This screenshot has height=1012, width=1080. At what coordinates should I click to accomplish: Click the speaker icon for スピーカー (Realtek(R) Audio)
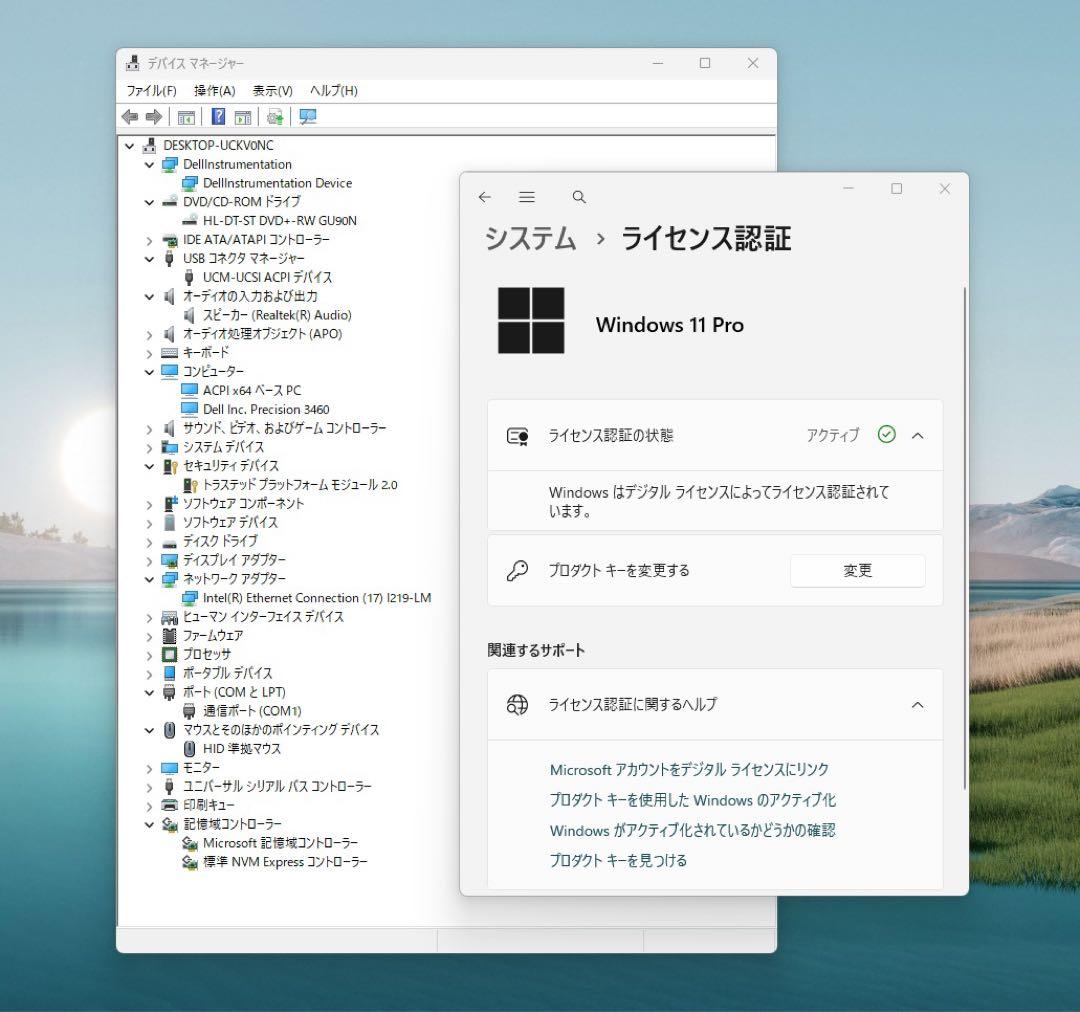(189, 315)
